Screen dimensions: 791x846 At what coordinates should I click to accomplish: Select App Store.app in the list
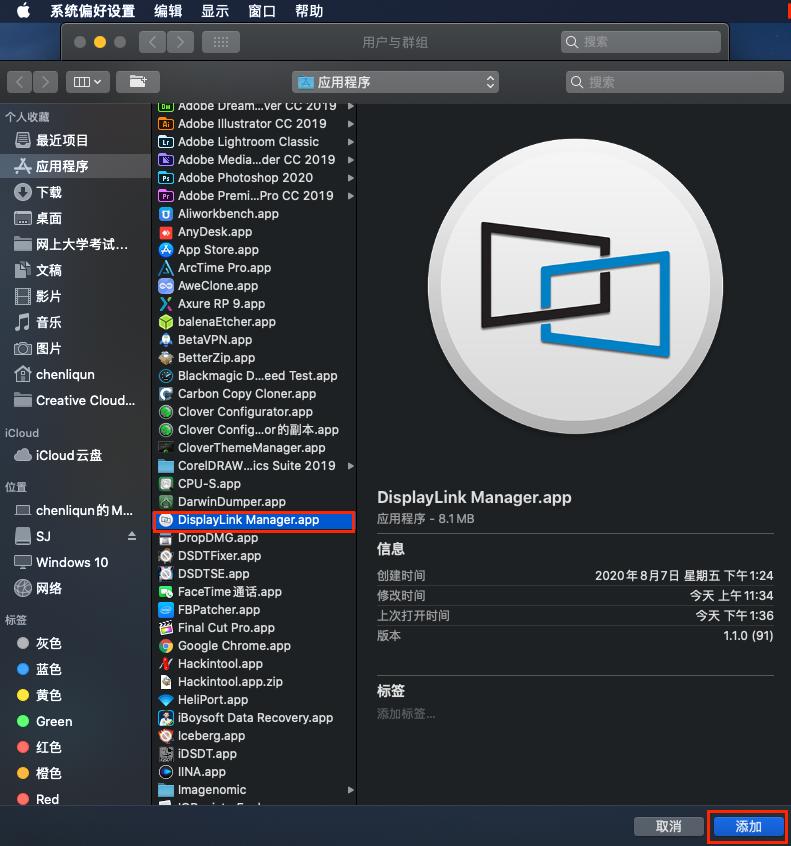[x=255, y=250]
